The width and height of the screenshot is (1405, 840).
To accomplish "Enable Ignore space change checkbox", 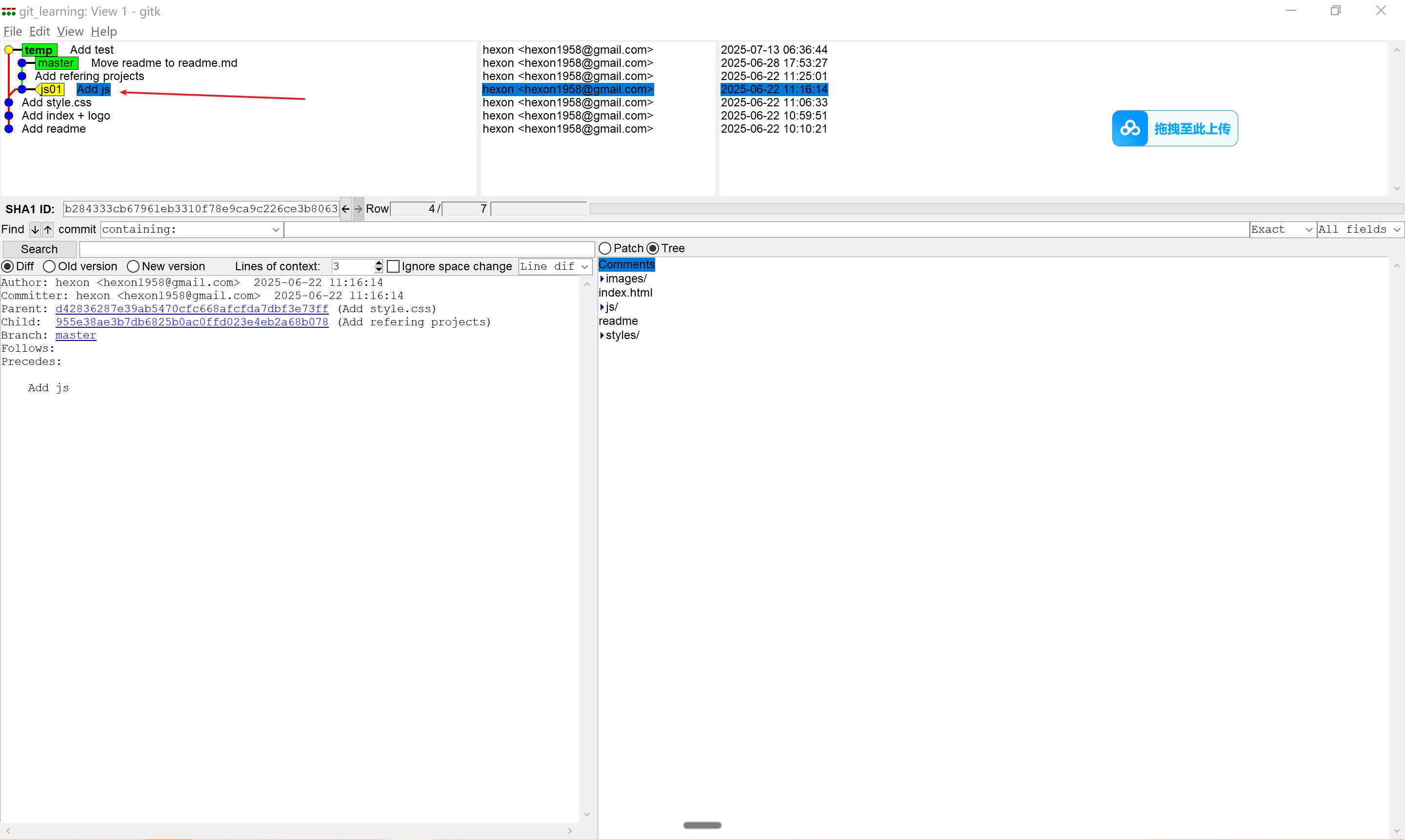I will [393, 267].
